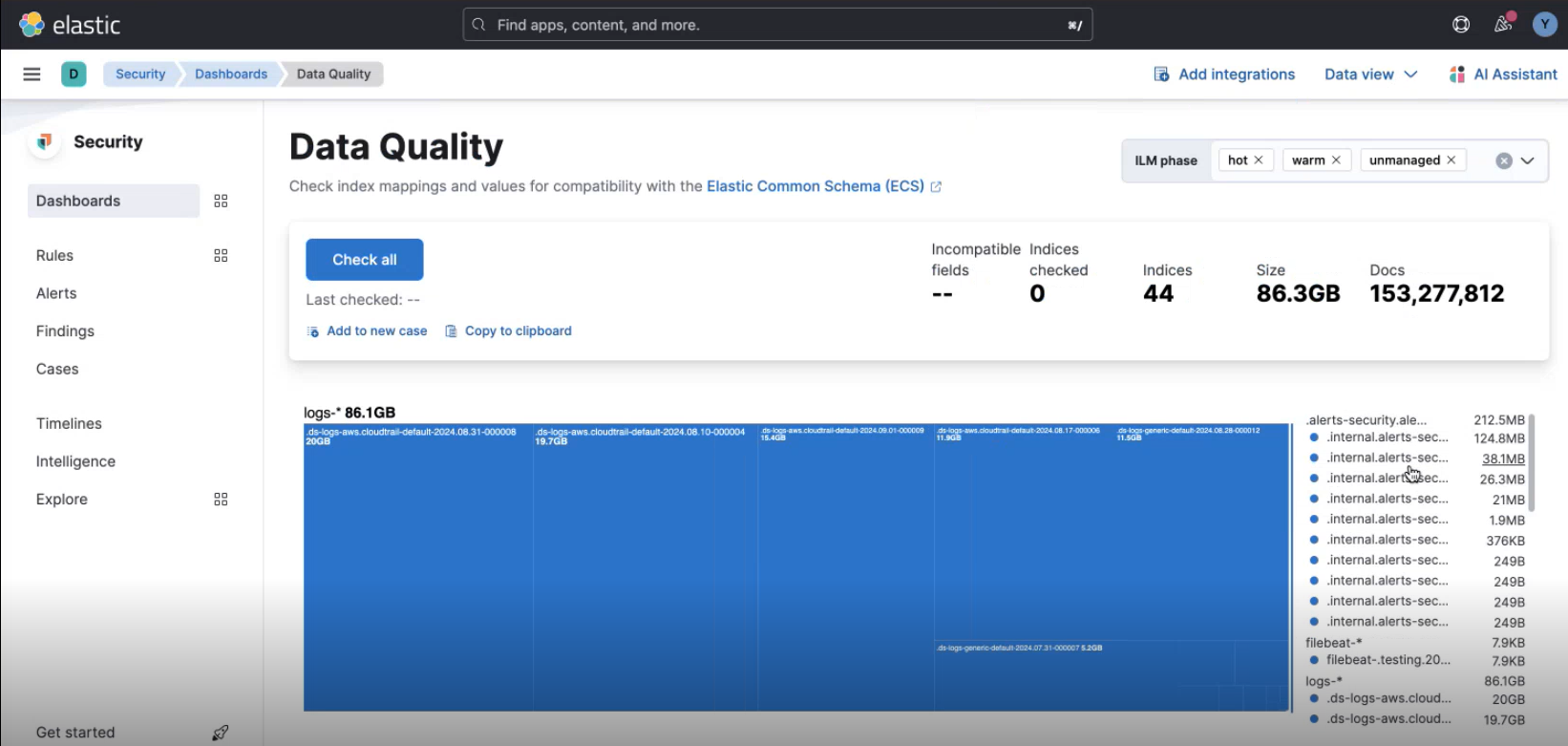This screenshot has width=1568, height=746.
Task: Click the Data Quality breadcrumb
Action: coord(333,74)
